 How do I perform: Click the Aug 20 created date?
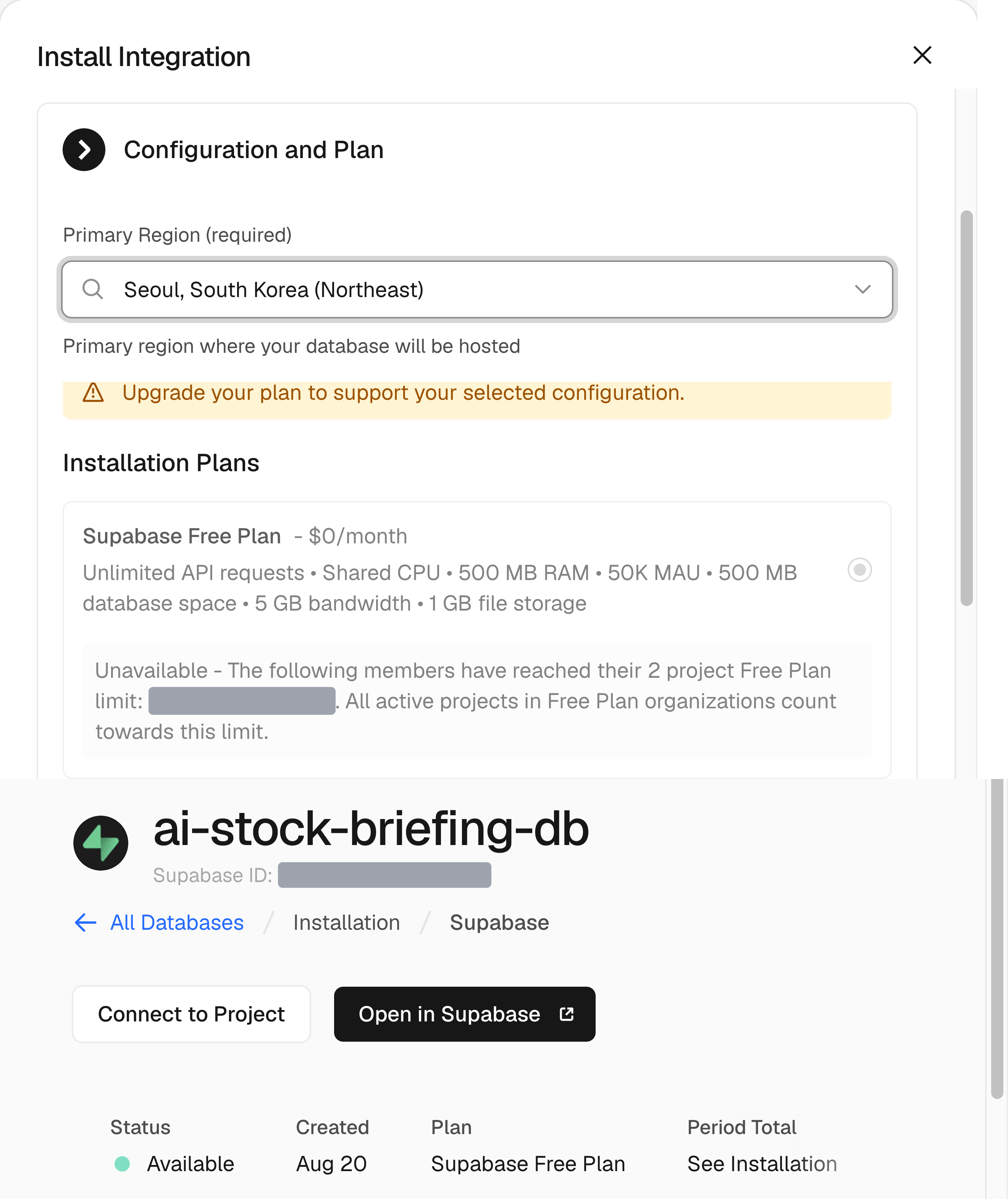[331, 1163]
